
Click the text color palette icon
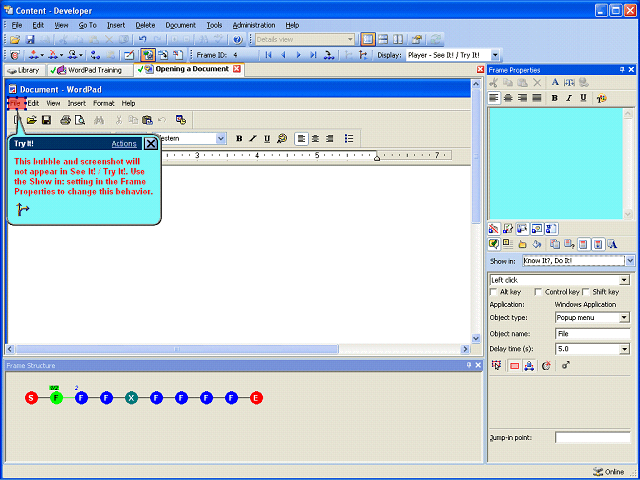602,98
